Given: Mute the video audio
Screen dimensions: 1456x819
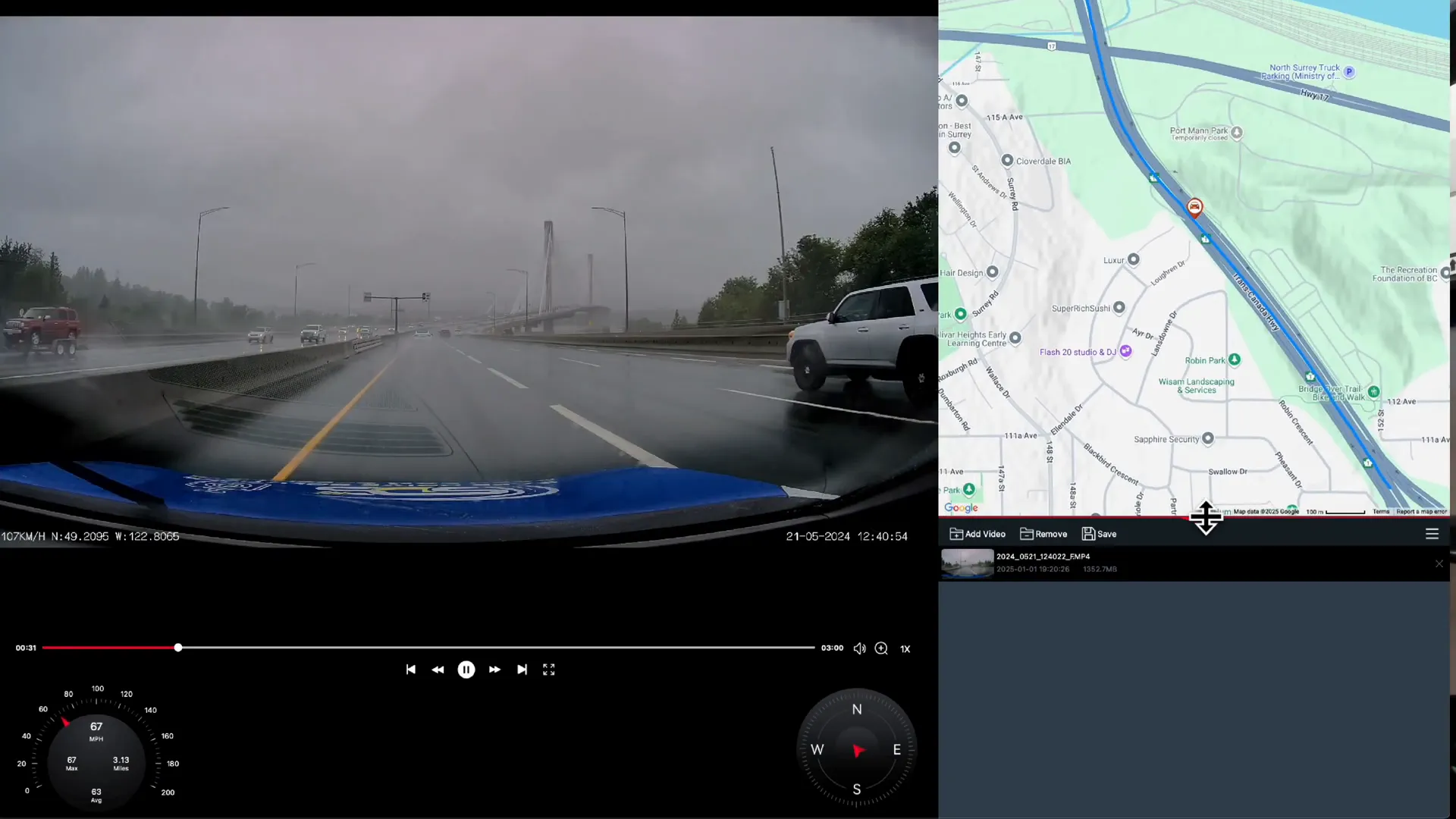Looking at the screenshot, I should pos(859,648).
